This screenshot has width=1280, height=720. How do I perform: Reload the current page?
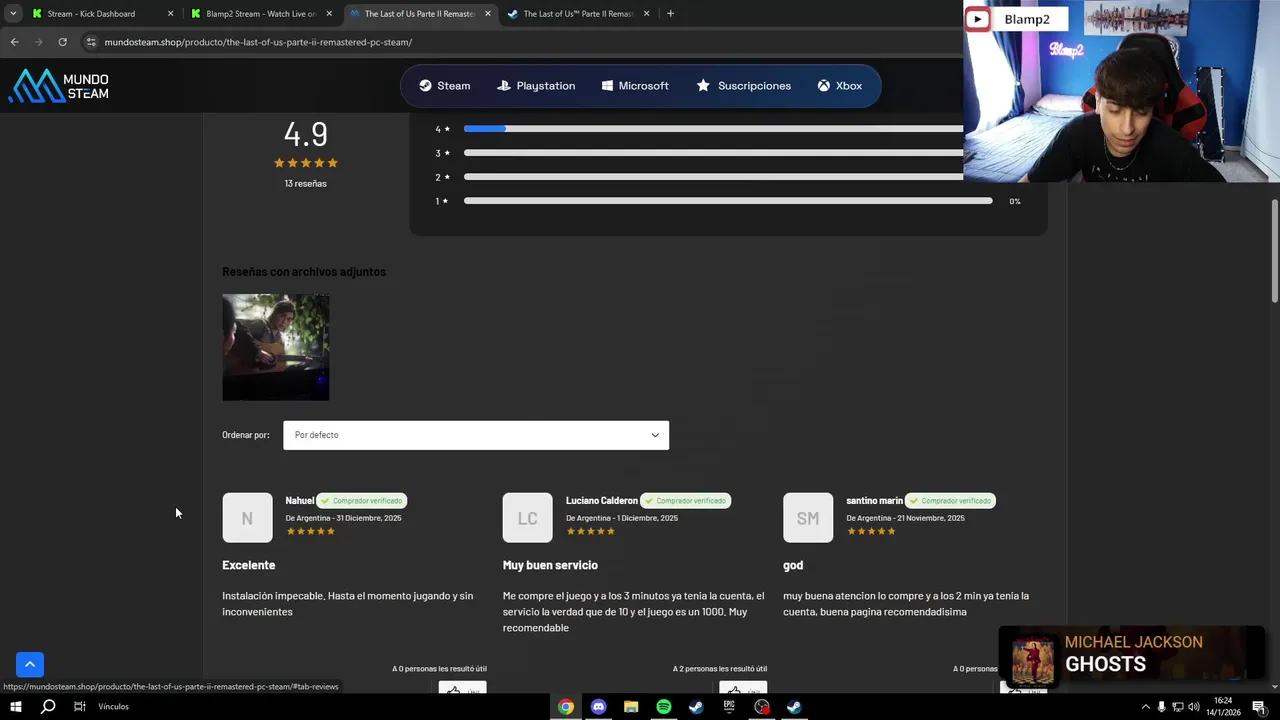[62, 42]
